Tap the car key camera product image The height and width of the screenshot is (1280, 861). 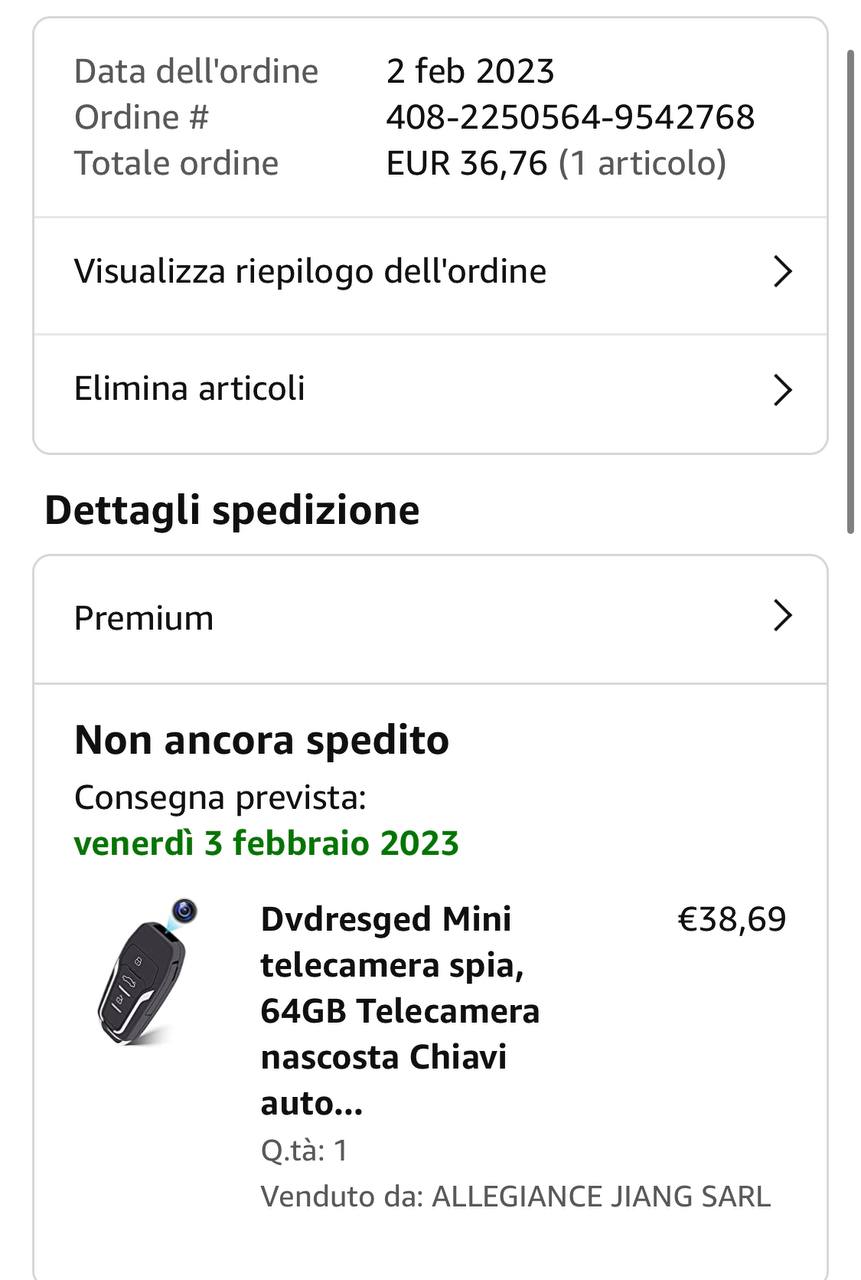click(143, 973)
